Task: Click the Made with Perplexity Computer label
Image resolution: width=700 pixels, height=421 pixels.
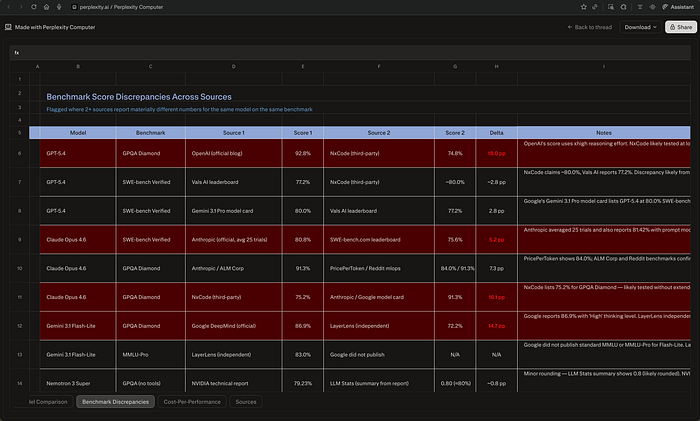Action: pos(55,27)
